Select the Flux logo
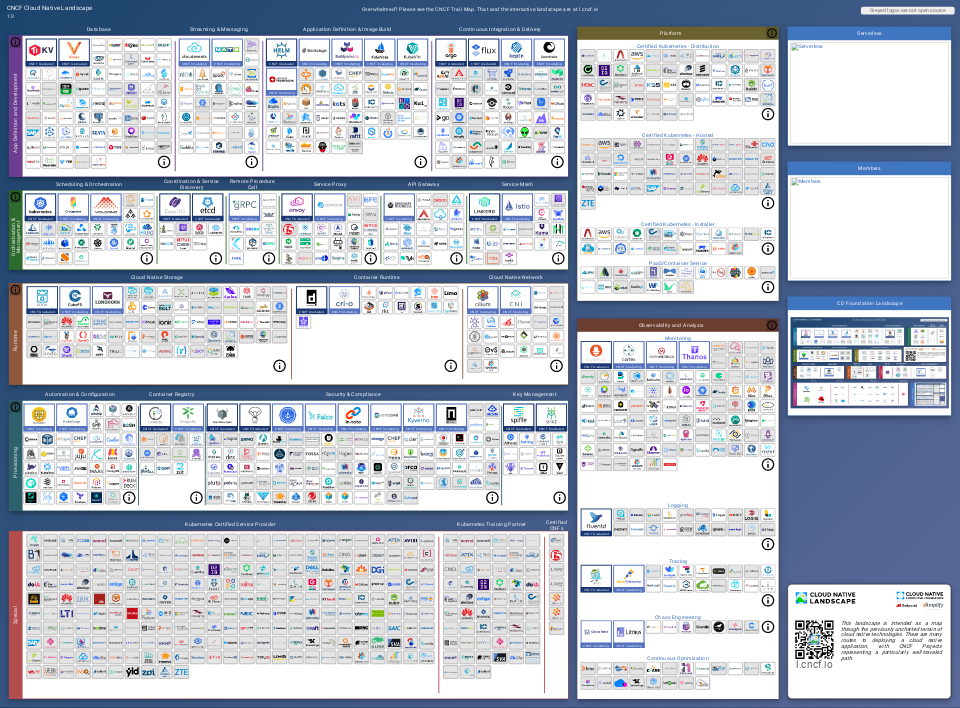 pos(484,53)
